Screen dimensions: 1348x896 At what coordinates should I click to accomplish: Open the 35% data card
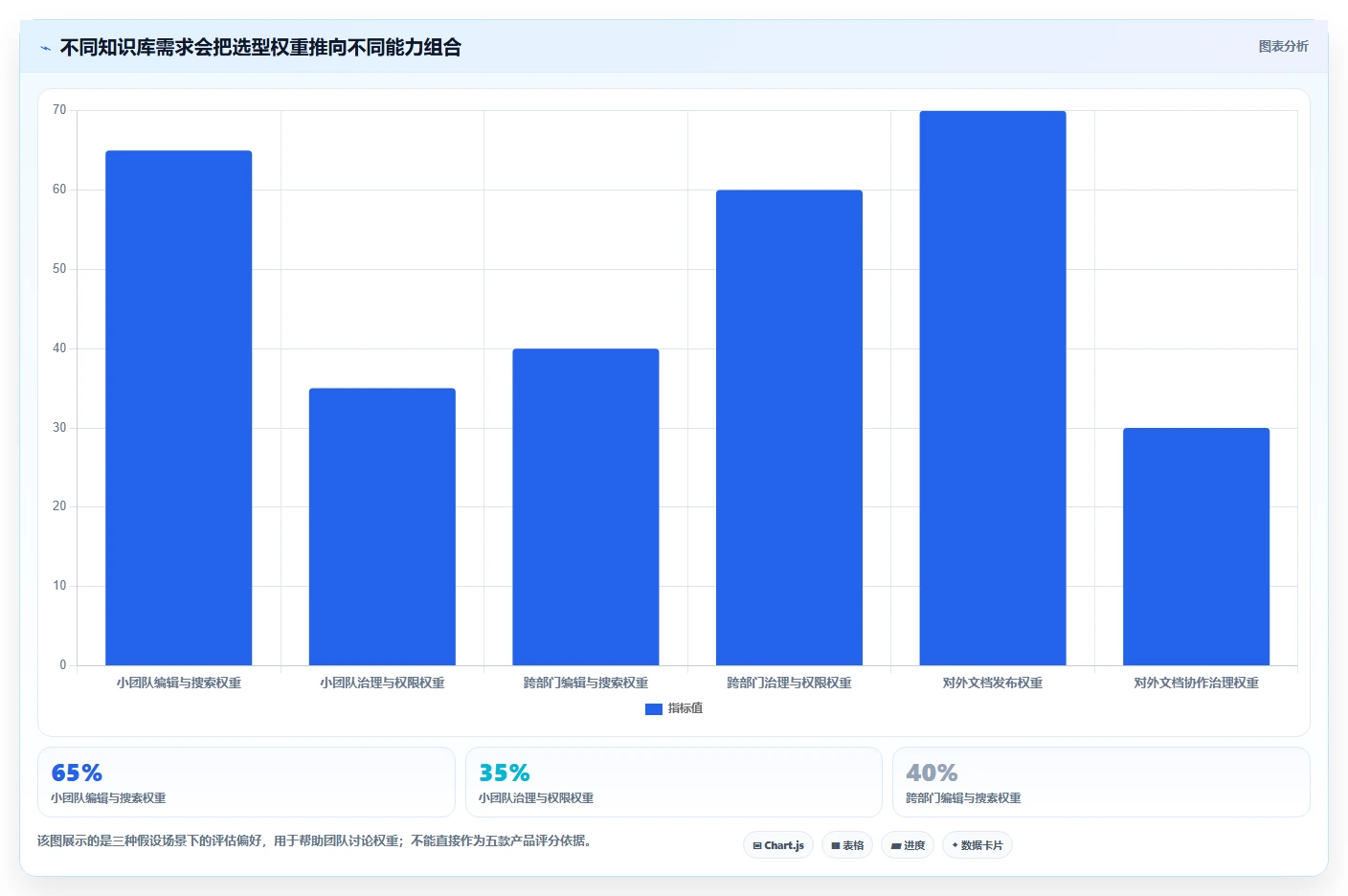pyautogui.click(x=674, y=782)
